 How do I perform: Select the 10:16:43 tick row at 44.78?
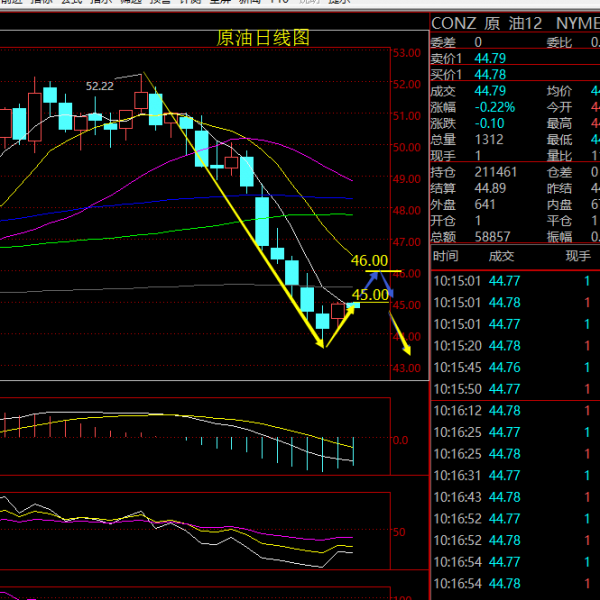(x=515, y=497)
